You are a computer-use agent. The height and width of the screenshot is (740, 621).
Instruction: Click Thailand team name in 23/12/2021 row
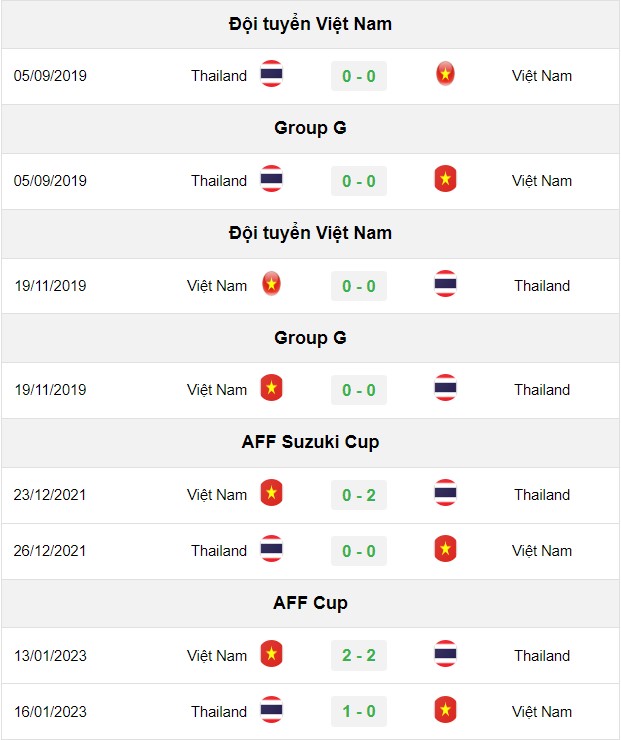tap(542, 495)
